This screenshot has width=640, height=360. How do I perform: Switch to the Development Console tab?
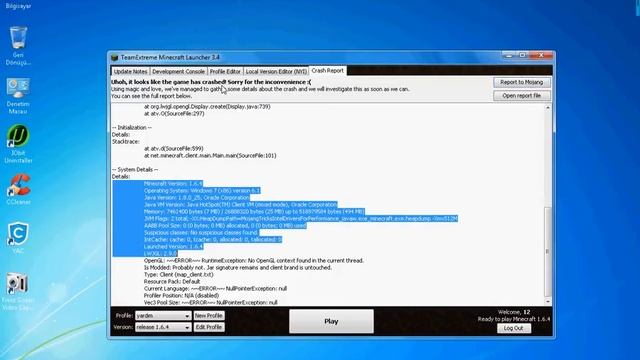point(178,71)
